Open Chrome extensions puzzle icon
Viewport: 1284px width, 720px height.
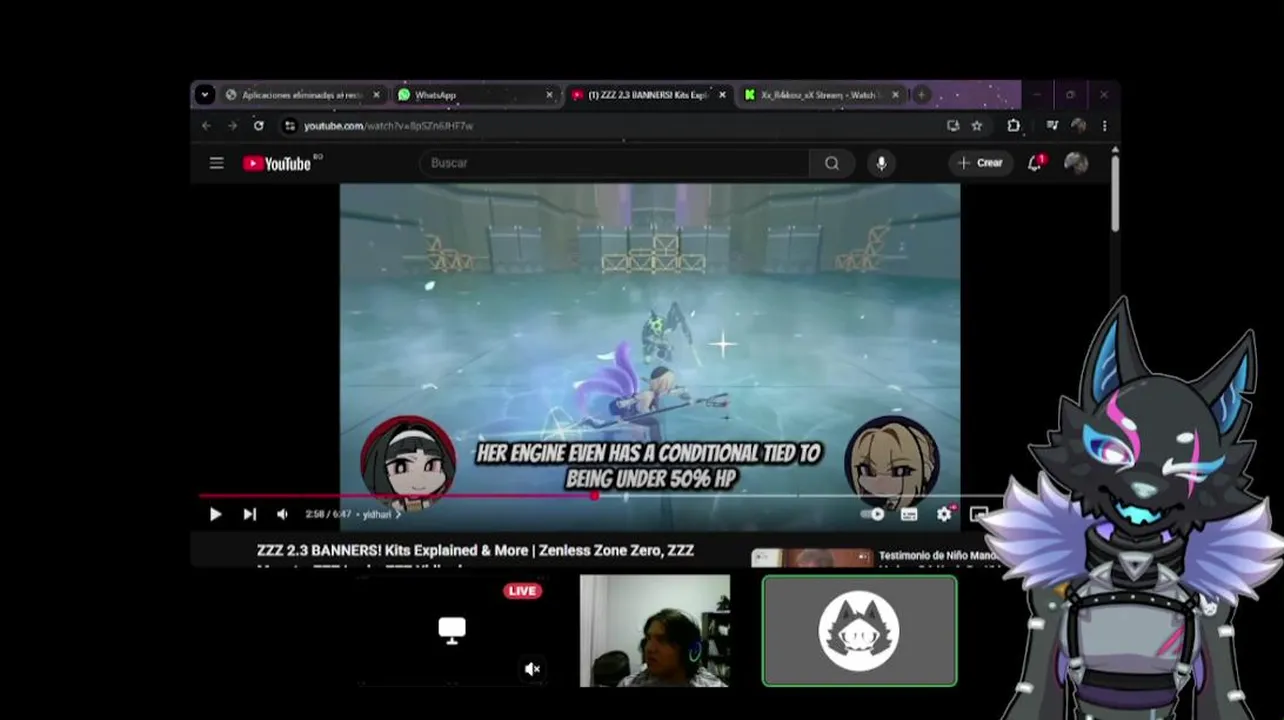[1014, 126]
